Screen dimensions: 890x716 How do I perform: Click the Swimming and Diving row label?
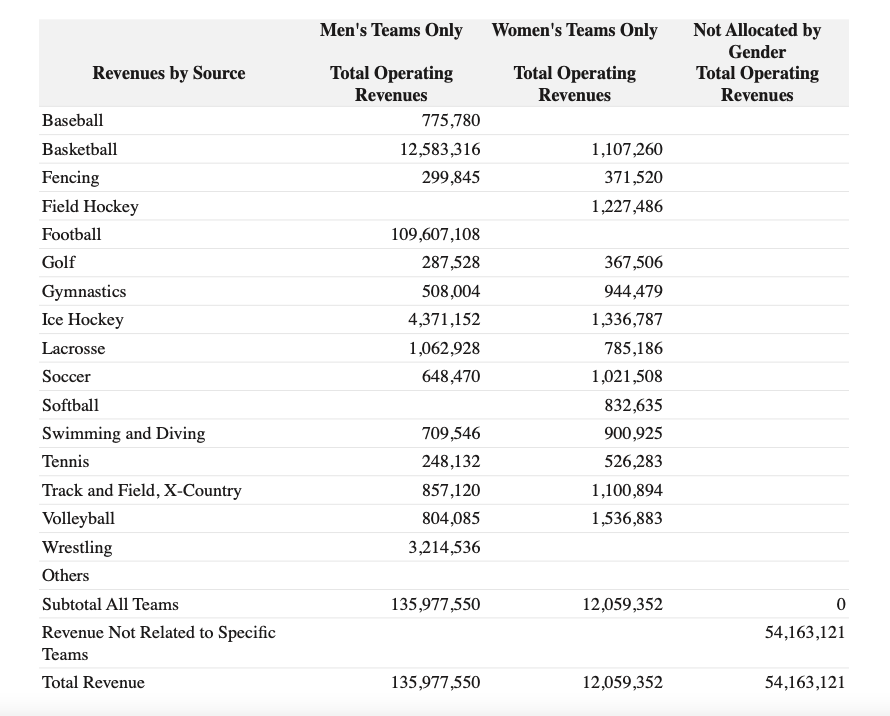coord(124,433)
